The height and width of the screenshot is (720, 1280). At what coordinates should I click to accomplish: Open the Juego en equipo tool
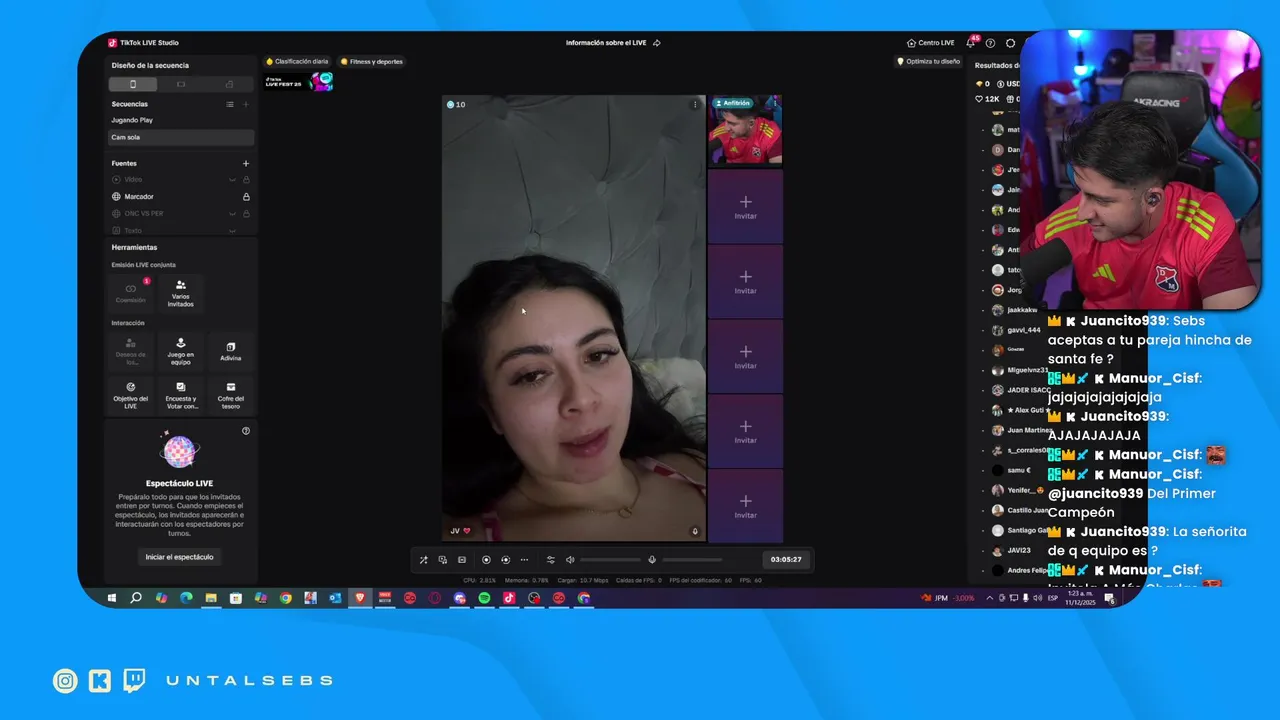click(181, 352)
